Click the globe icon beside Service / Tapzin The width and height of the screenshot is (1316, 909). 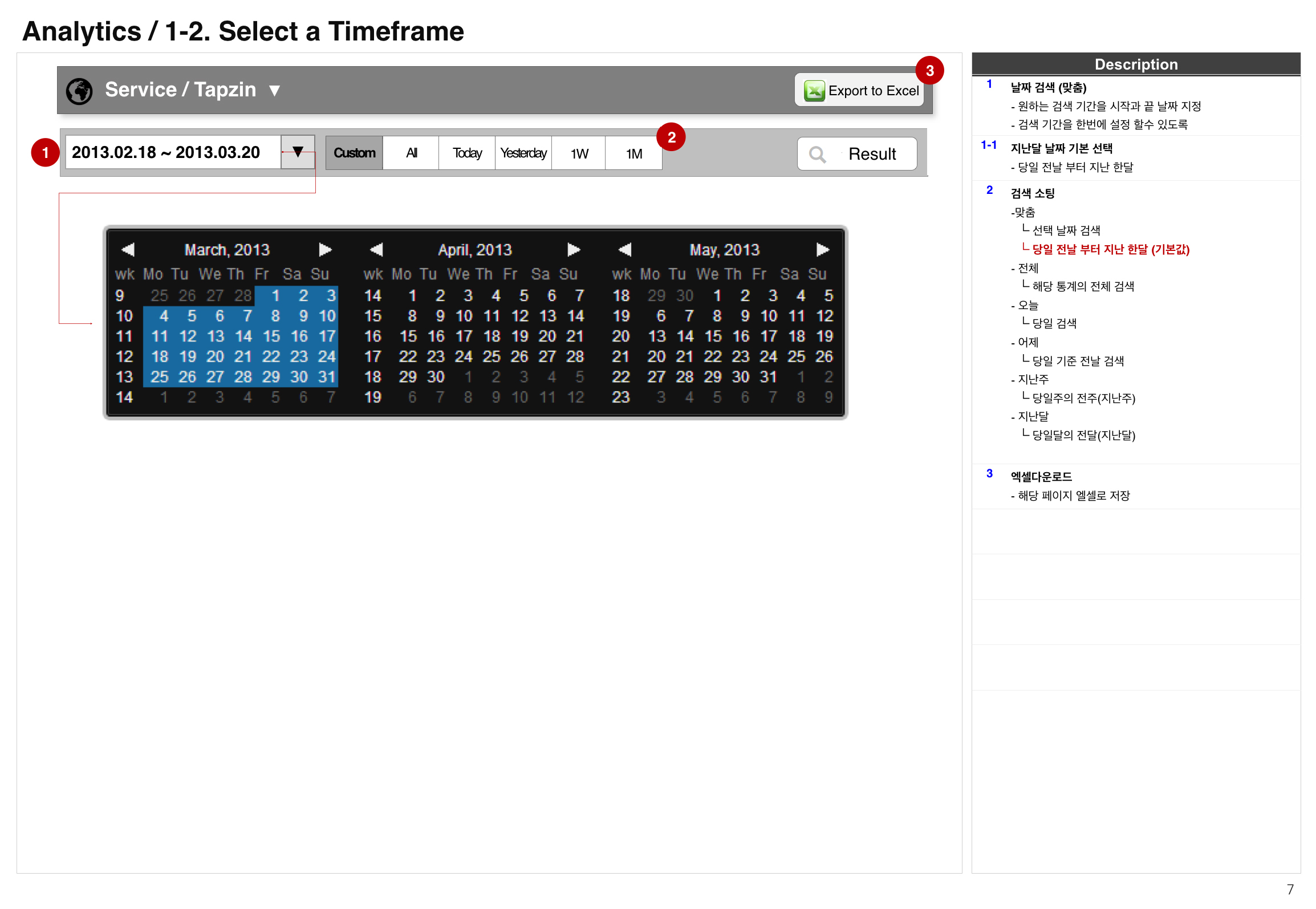[79, 91]
